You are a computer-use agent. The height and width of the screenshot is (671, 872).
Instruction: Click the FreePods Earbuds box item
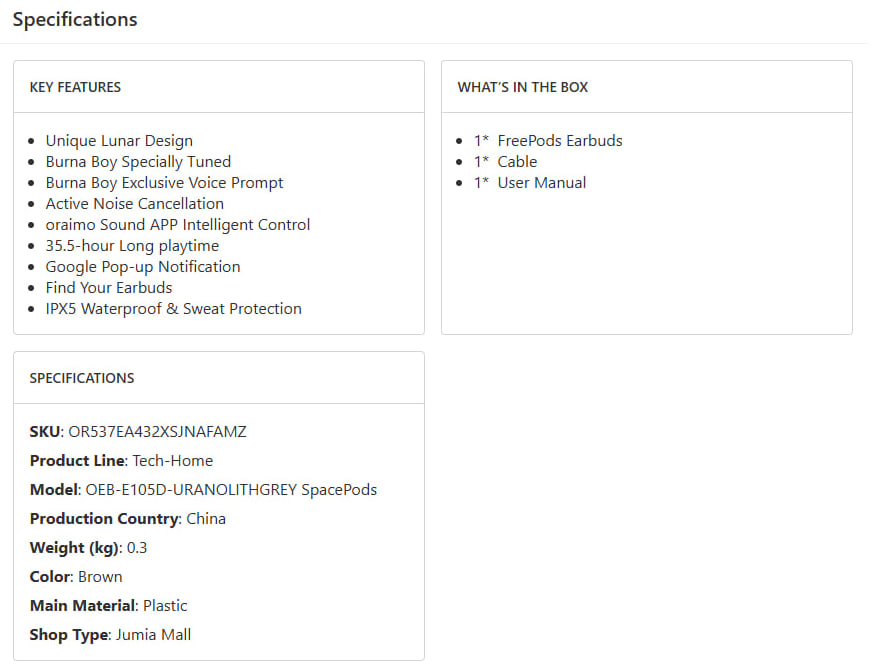coord(559,141)
